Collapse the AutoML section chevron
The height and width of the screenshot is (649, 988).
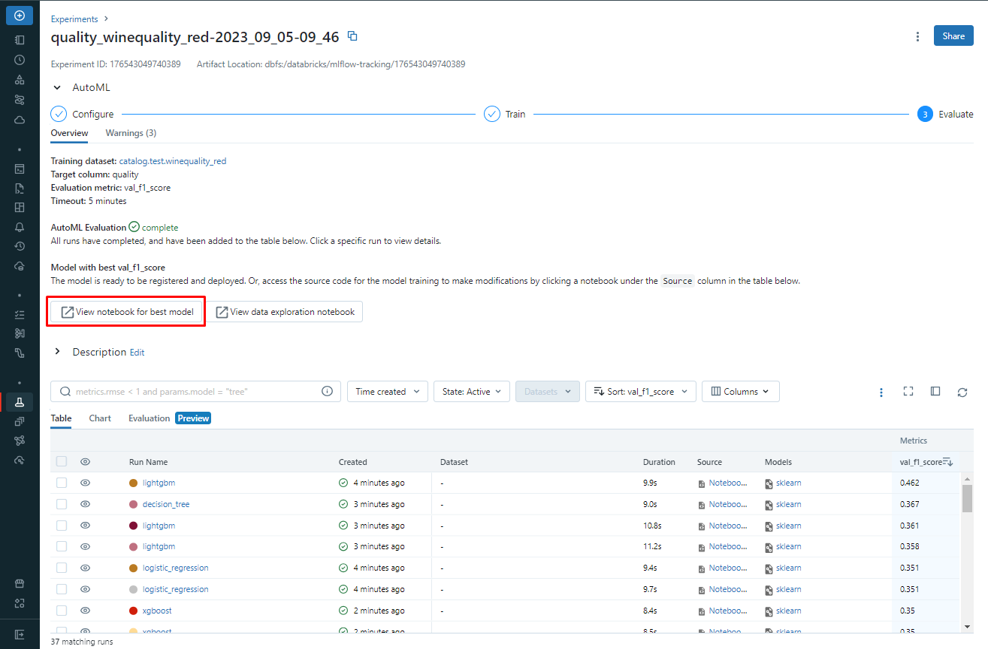pos(57,88)
